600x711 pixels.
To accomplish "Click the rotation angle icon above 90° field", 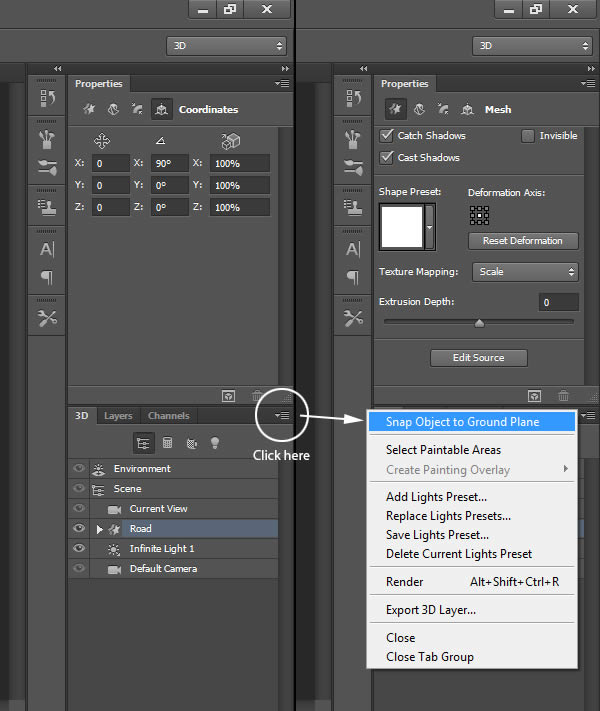I will coord(160,141).
